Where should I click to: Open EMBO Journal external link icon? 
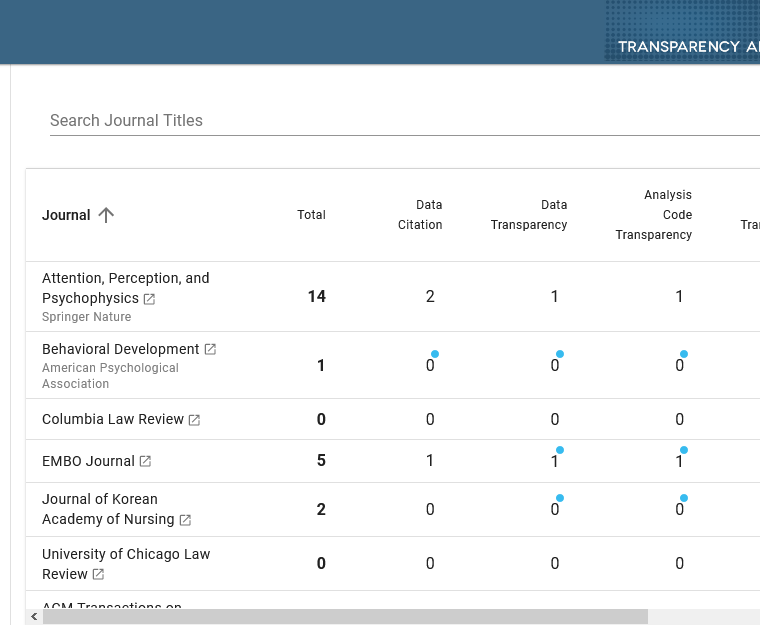pyautogui.click(x=145, y=461)
